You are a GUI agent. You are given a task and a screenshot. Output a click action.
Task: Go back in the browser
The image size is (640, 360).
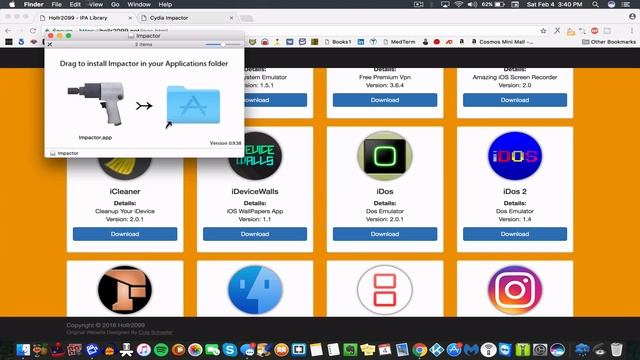pyautogui.click(x=8, y=31)
